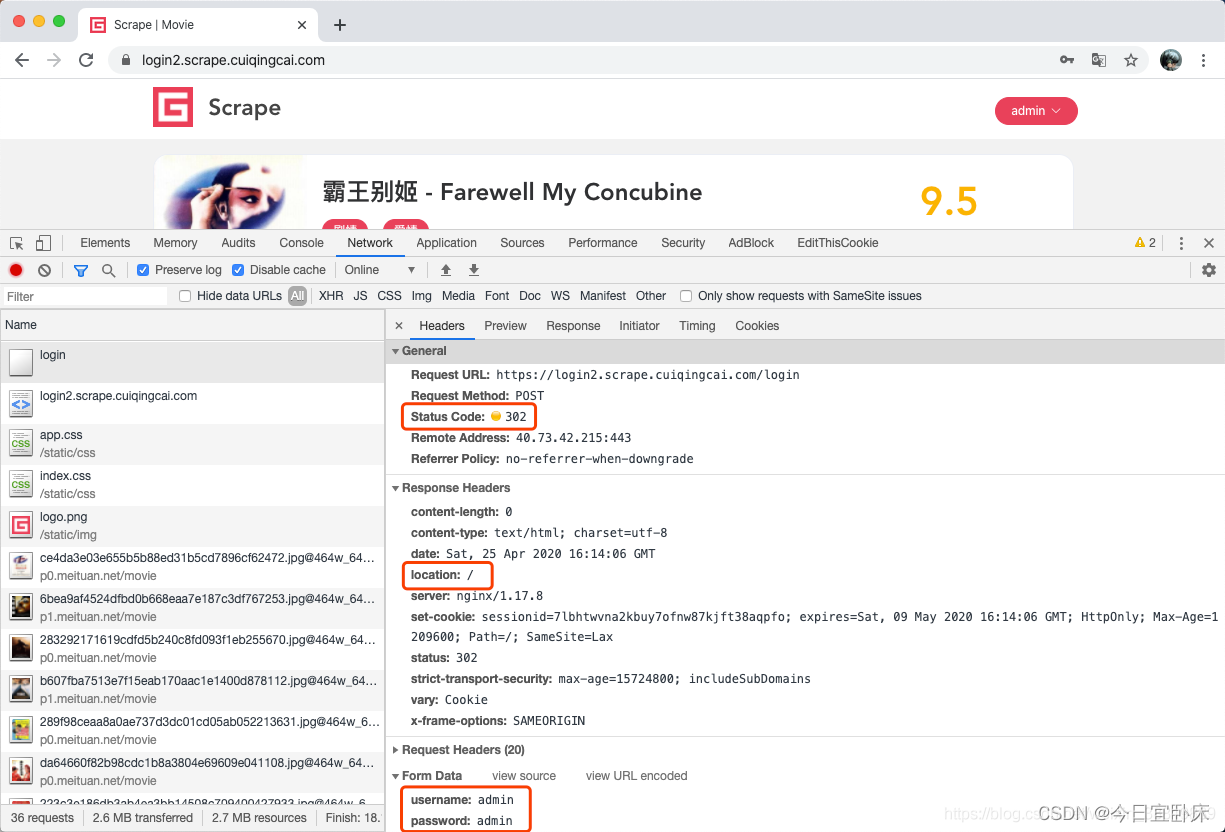Open DevTools settings with the gear icon
Screen dimensions: 1225x832
pyautogui.click(x=1209, y=270)
